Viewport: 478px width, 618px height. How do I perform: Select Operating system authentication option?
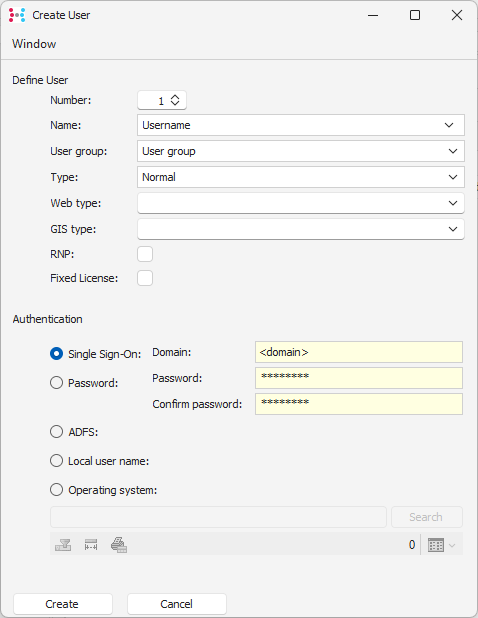coord(56,490)
